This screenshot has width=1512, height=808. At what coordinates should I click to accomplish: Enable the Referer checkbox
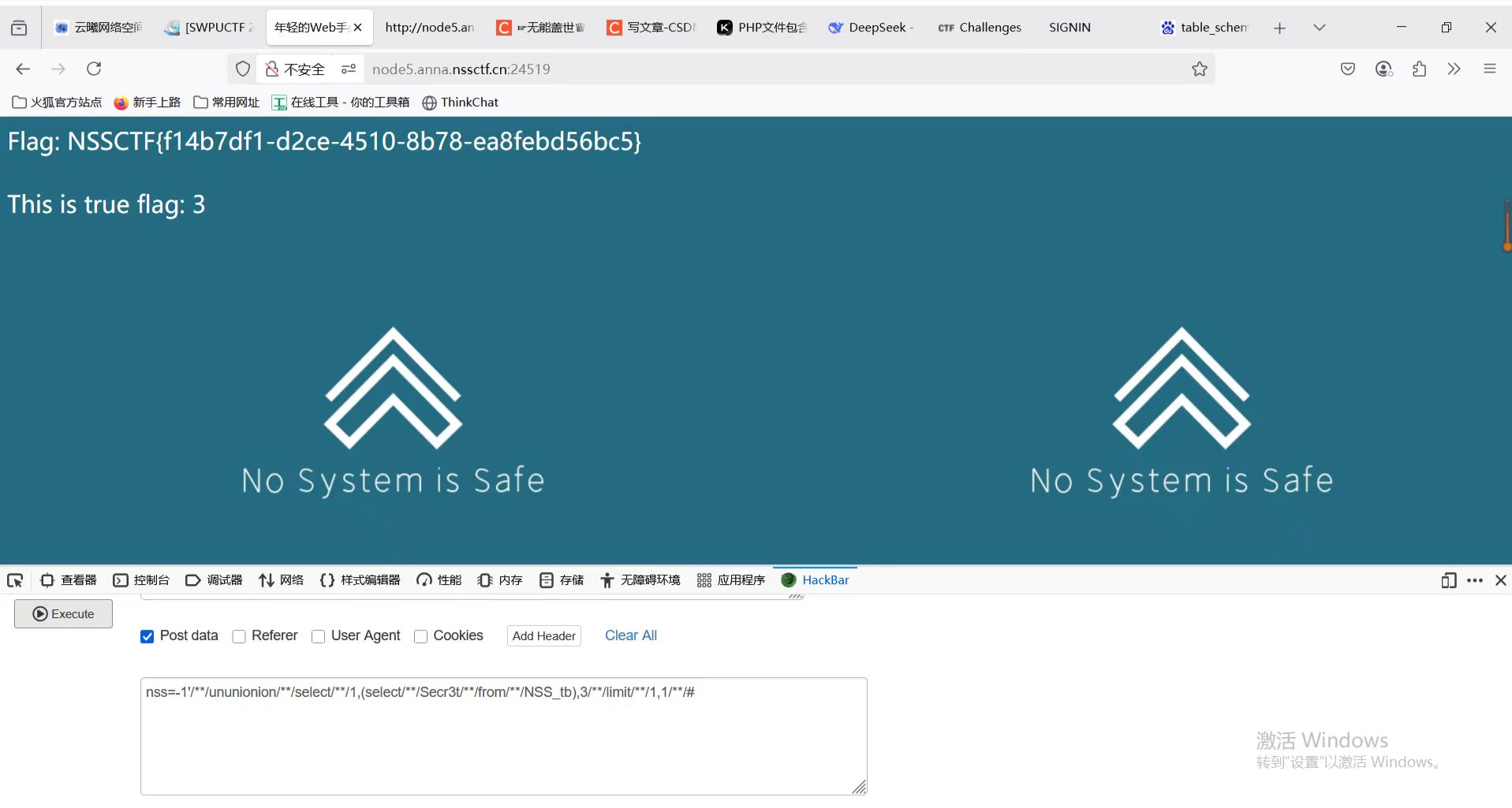tap(239, 637)
